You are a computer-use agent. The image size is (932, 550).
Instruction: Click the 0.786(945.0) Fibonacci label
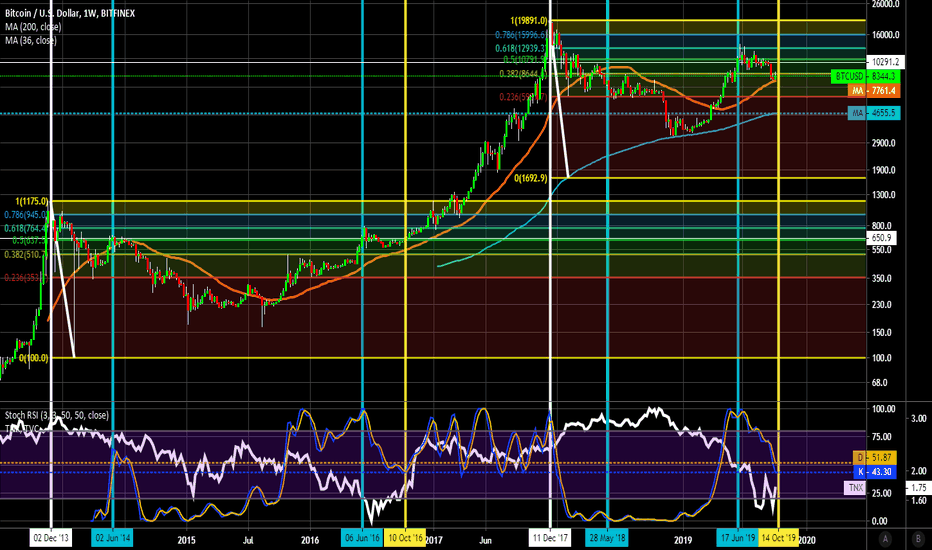tap(26, 215)
